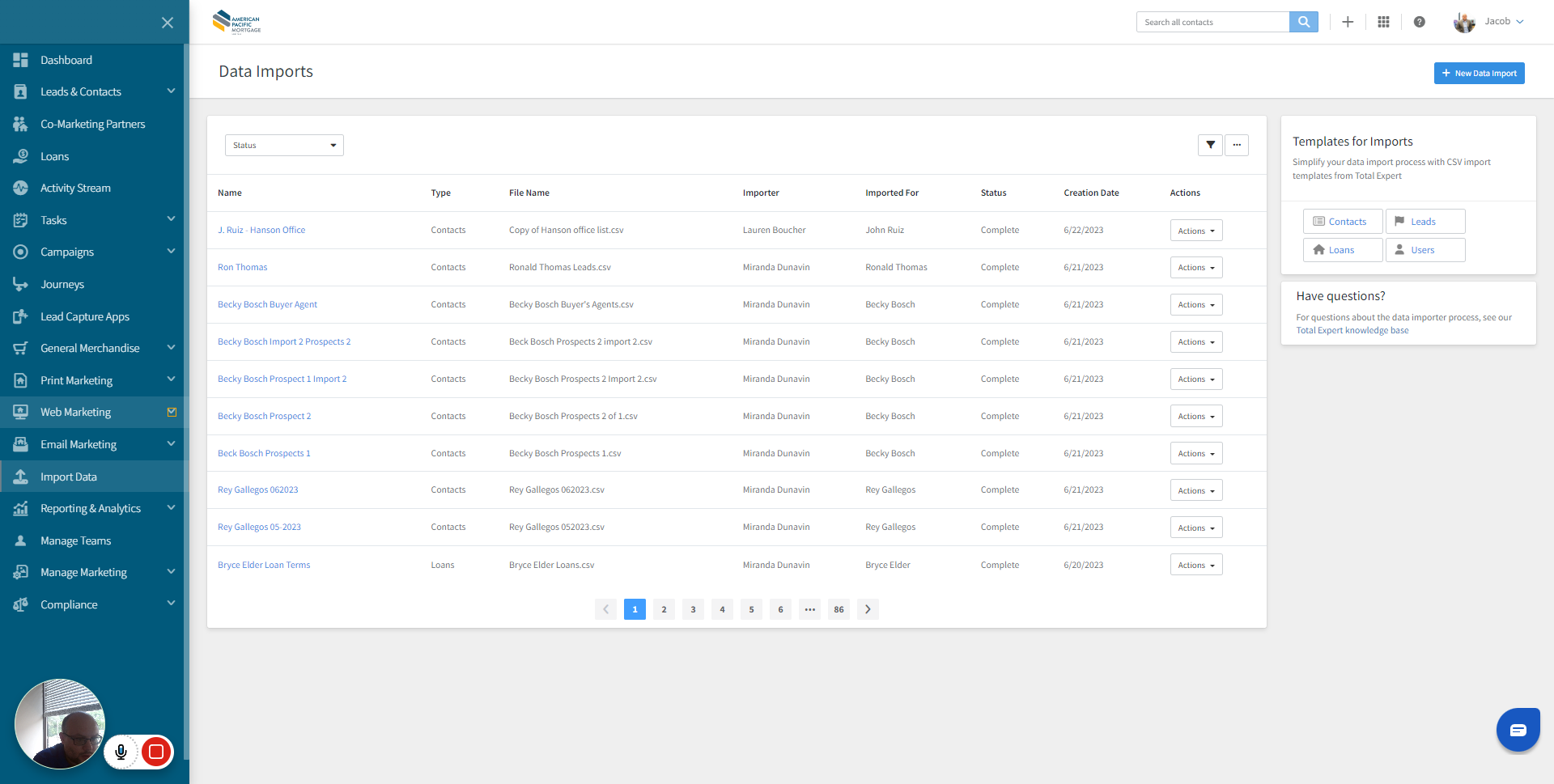The height and width of the screenshot is (784, 1554).
Task: Open the Dashboard icon in sidebar
Action: pyautogui.click(x=20, y=60)
